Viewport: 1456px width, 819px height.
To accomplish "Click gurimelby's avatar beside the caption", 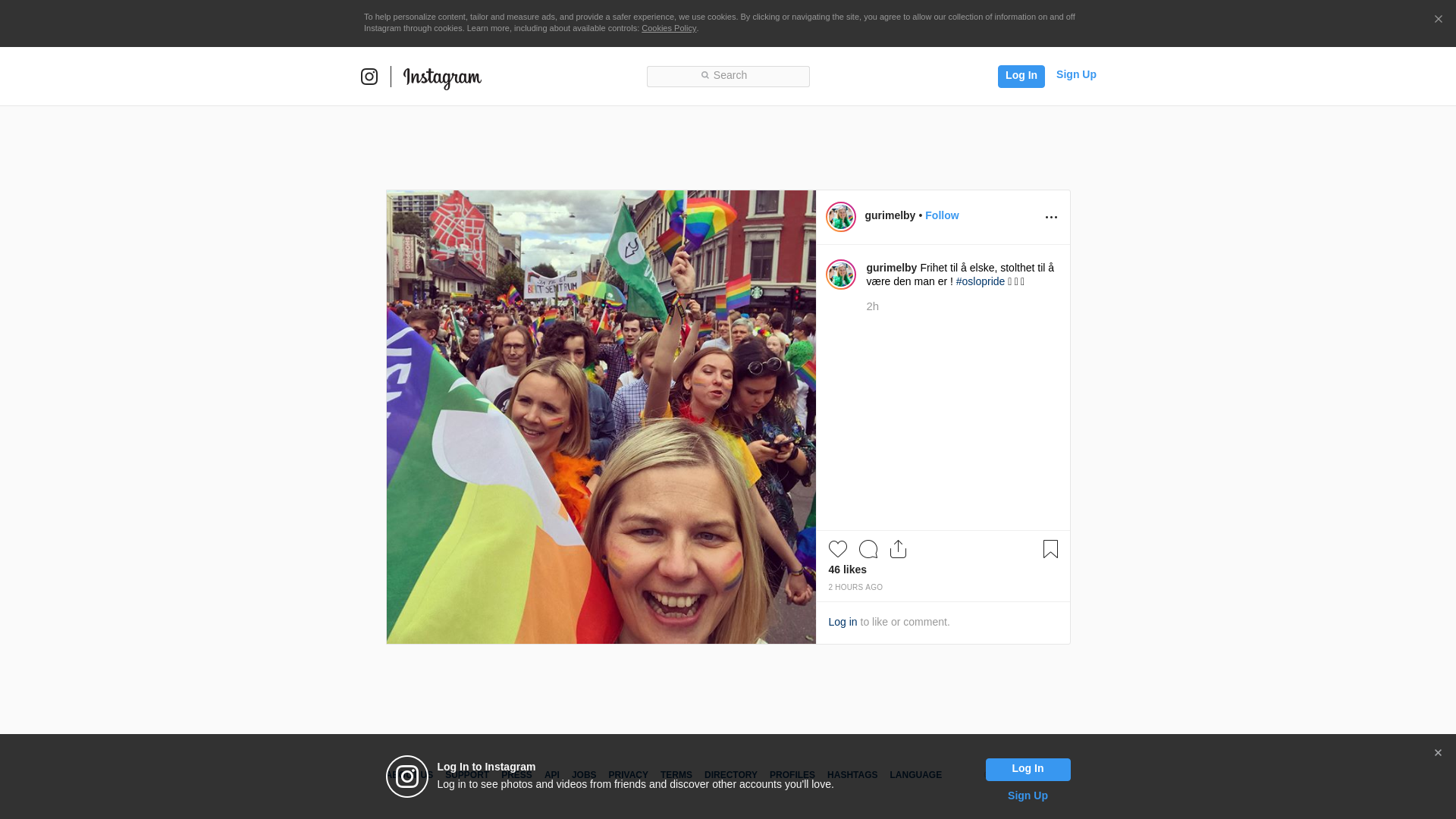I will [841, 275].
